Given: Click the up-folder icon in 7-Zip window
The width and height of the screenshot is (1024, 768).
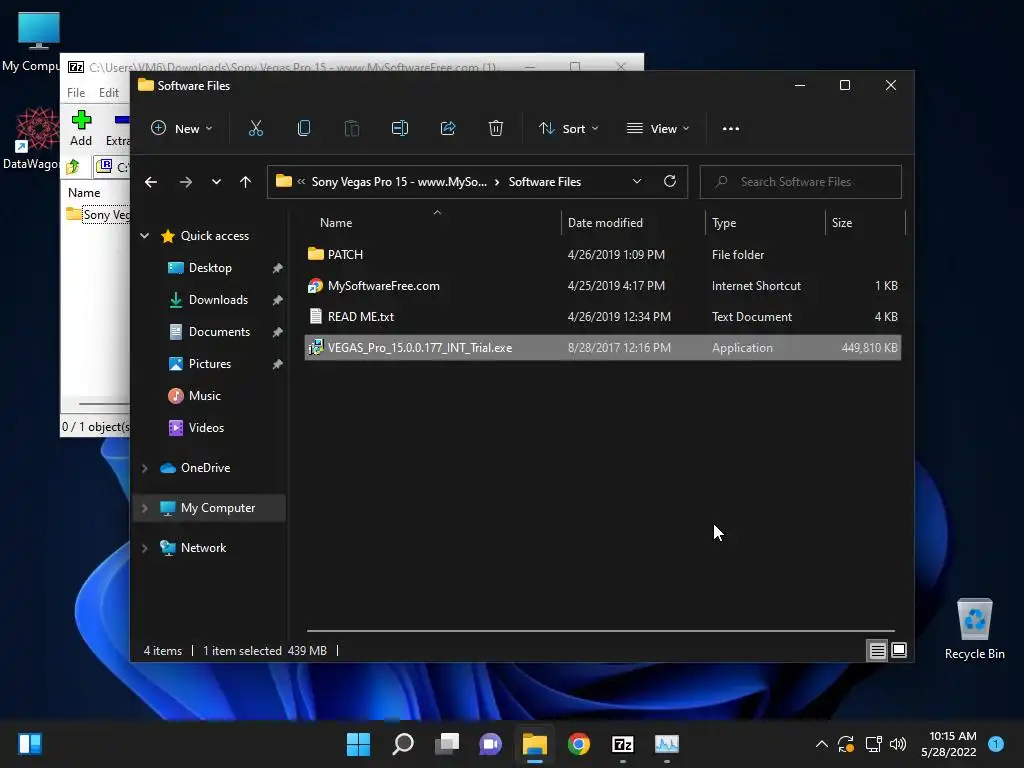Looking at the screenshot, I should [73, 167].
